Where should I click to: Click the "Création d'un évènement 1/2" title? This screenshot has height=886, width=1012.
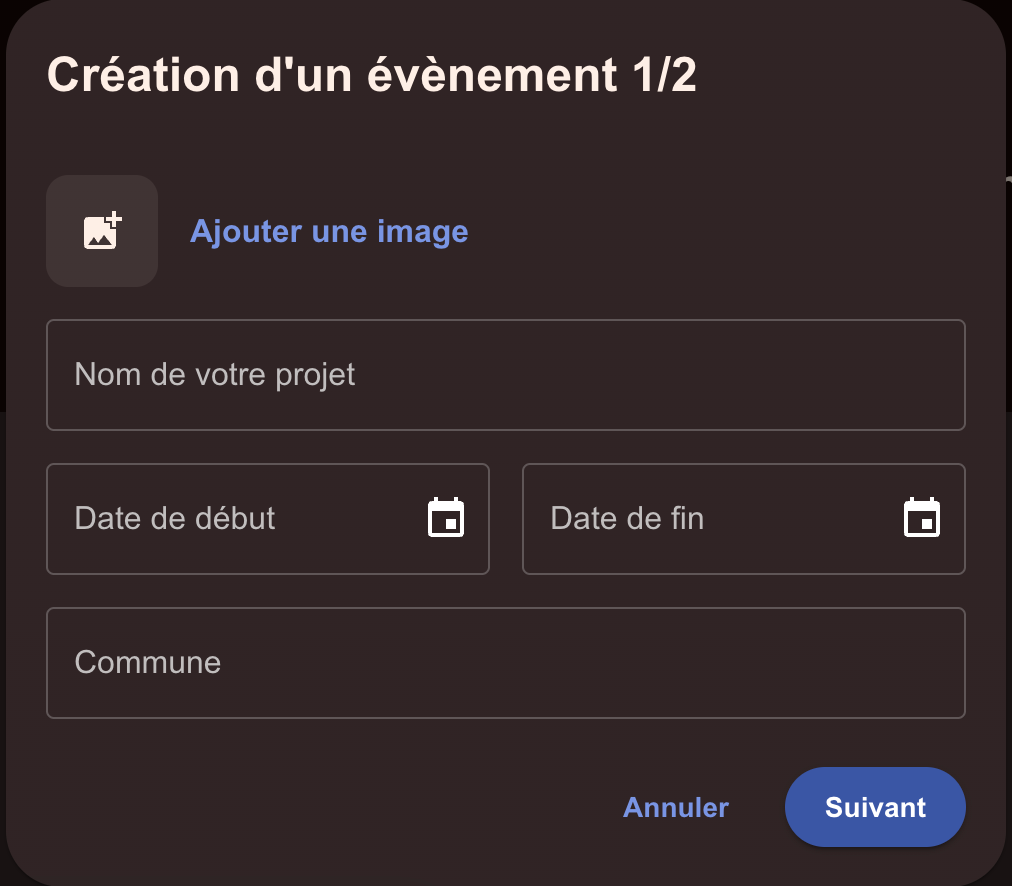[x=372, y=76]
